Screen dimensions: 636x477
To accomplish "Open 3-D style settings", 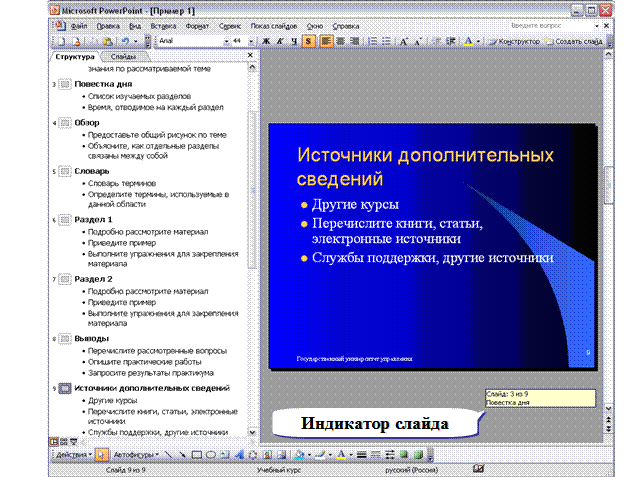I will tap(418, 455).
